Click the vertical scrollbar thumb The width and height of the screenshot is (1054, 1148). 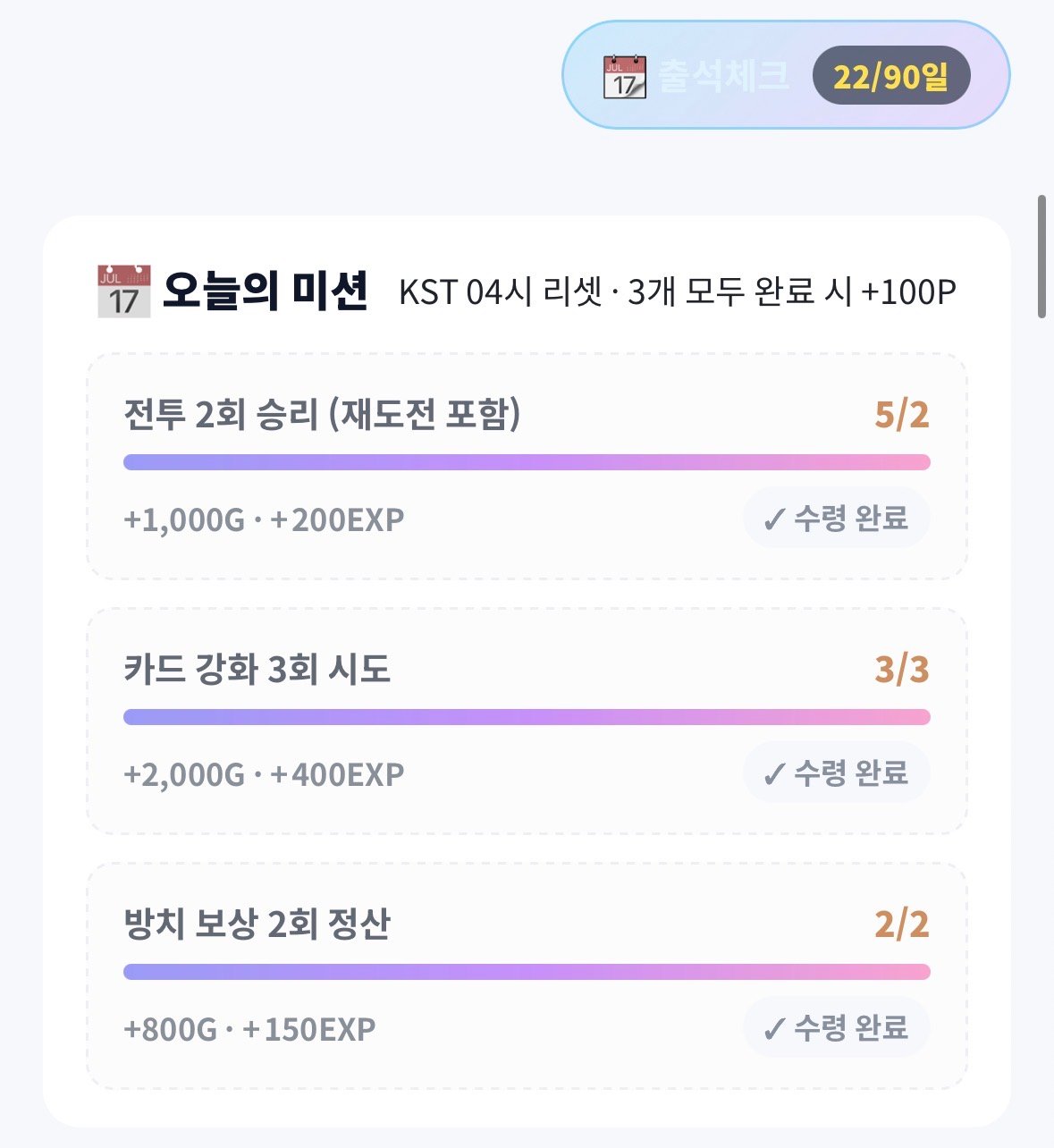pos(1041,256)
